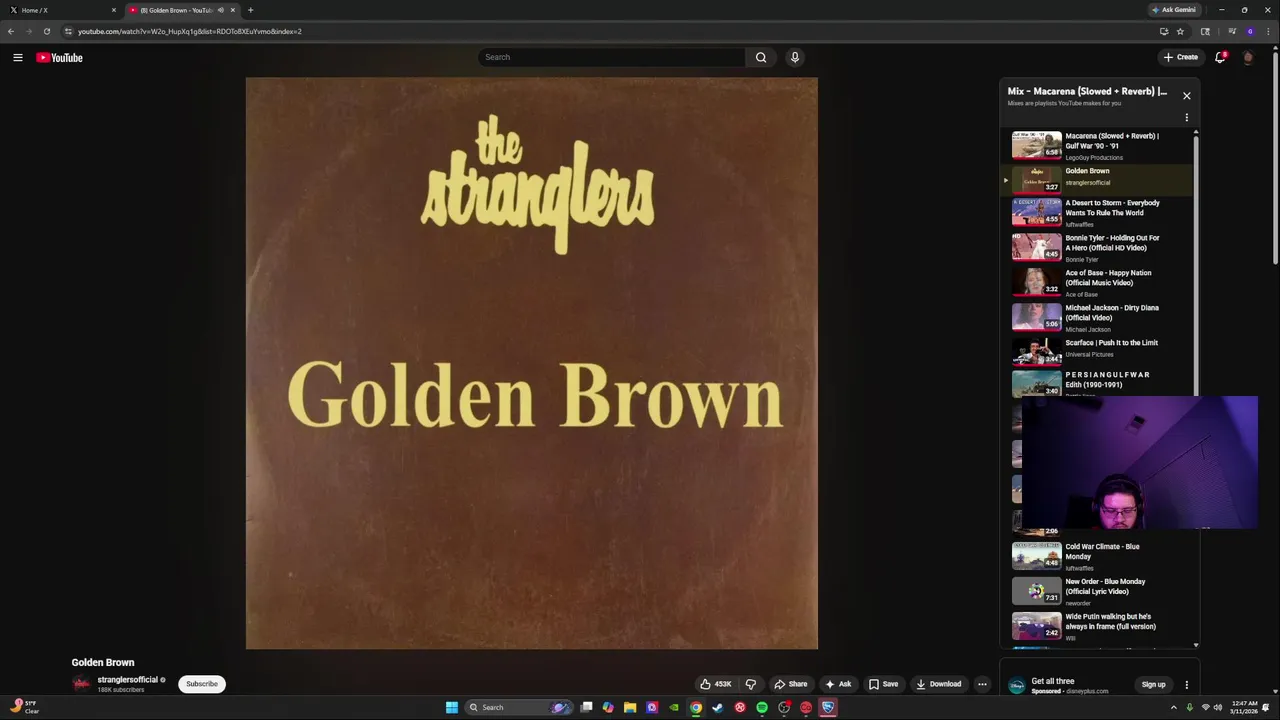Open Windows Start menu

click(452, 707)
